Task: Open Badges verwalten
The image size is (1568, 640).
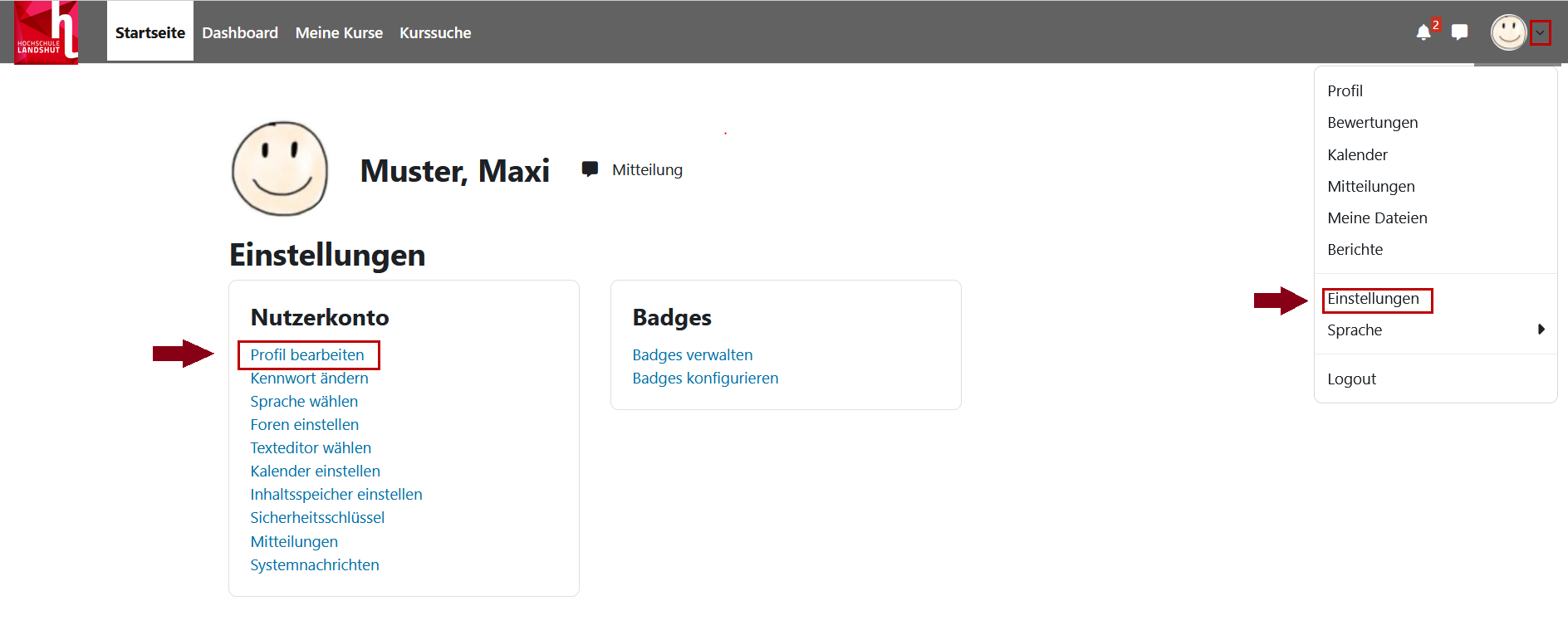Action: click(x=693, y=354)
